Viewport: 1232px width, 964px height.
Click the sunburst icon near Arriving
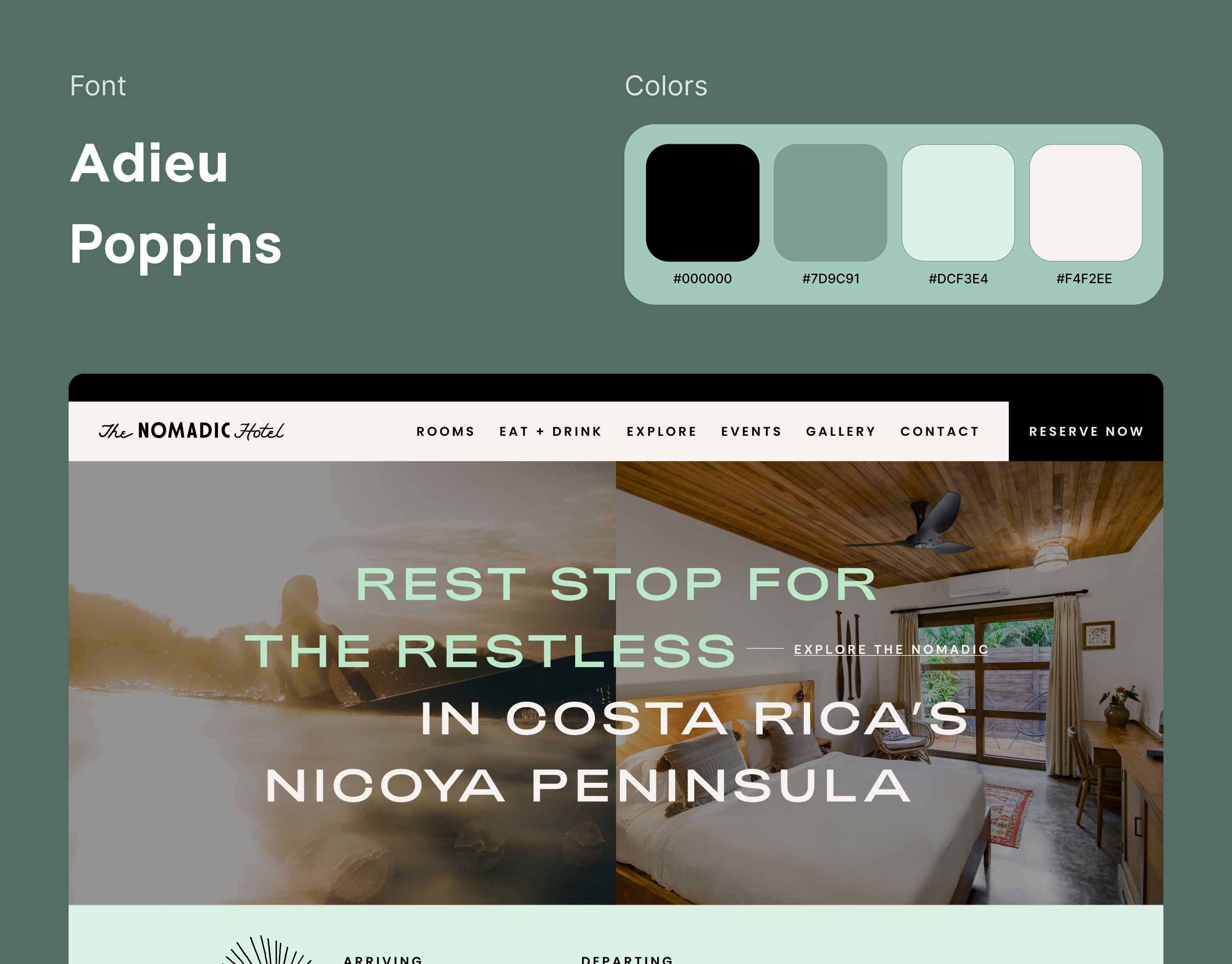(x=267, y=950)
